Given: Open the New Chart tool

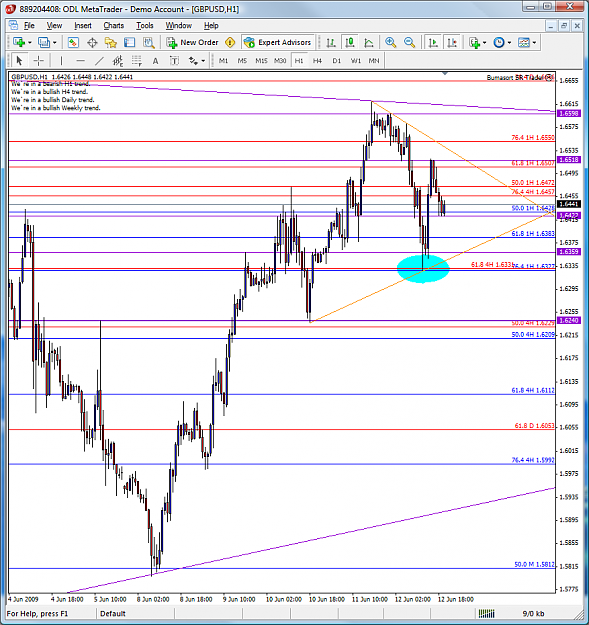Looking at the screenshot, I should click(18, 42).
